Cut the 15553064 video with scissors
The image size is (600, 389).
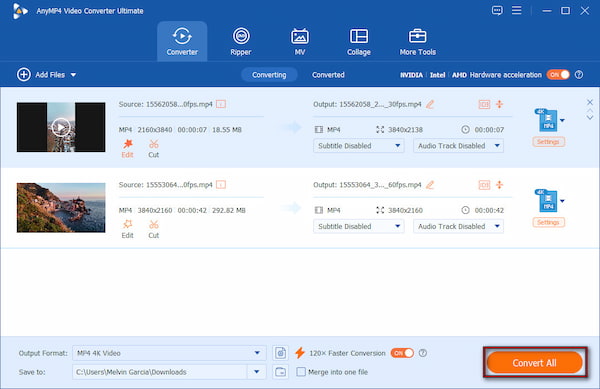click(153, 229)
